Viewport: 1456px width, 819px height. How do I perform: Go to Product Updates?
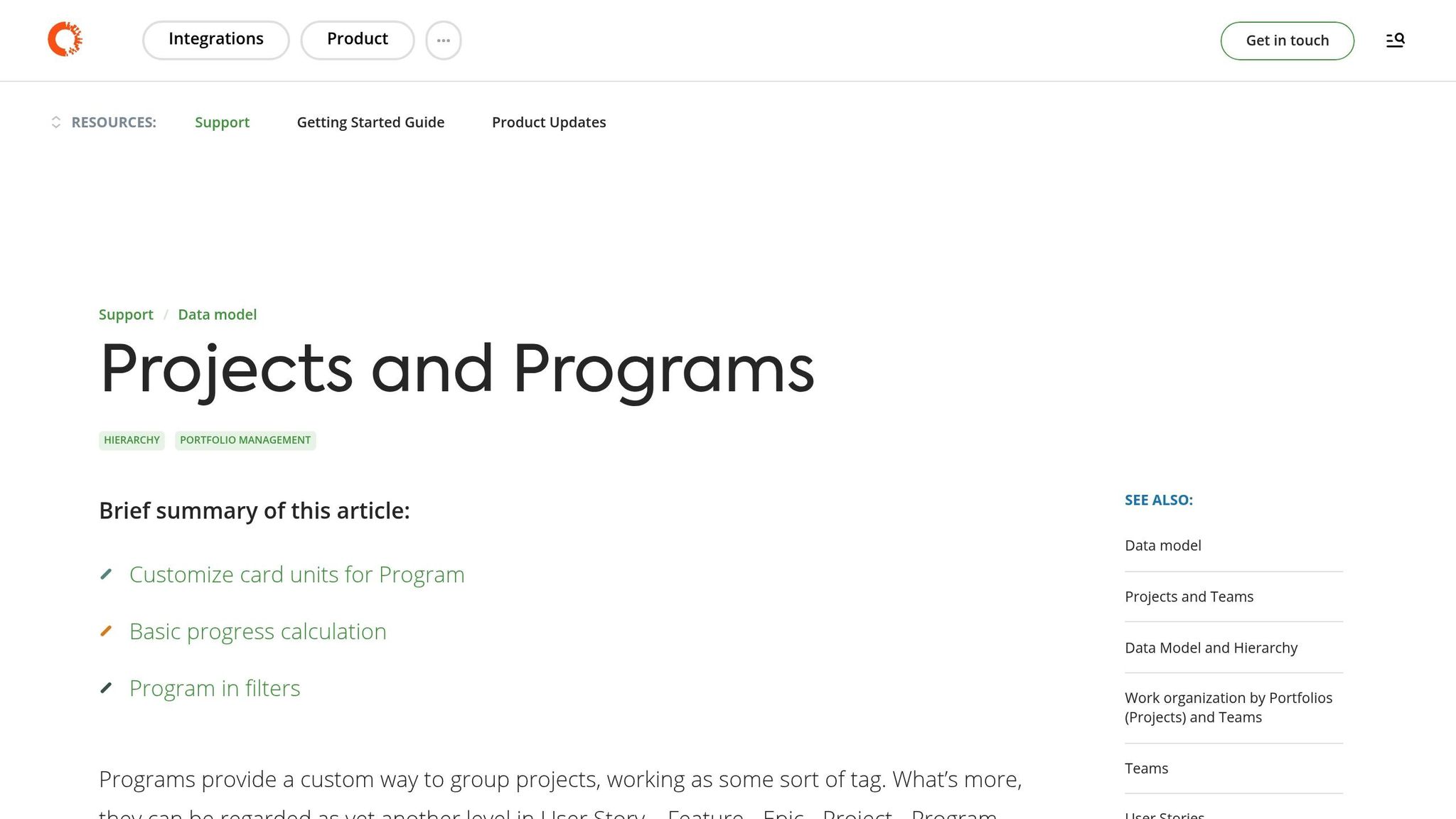548,122
